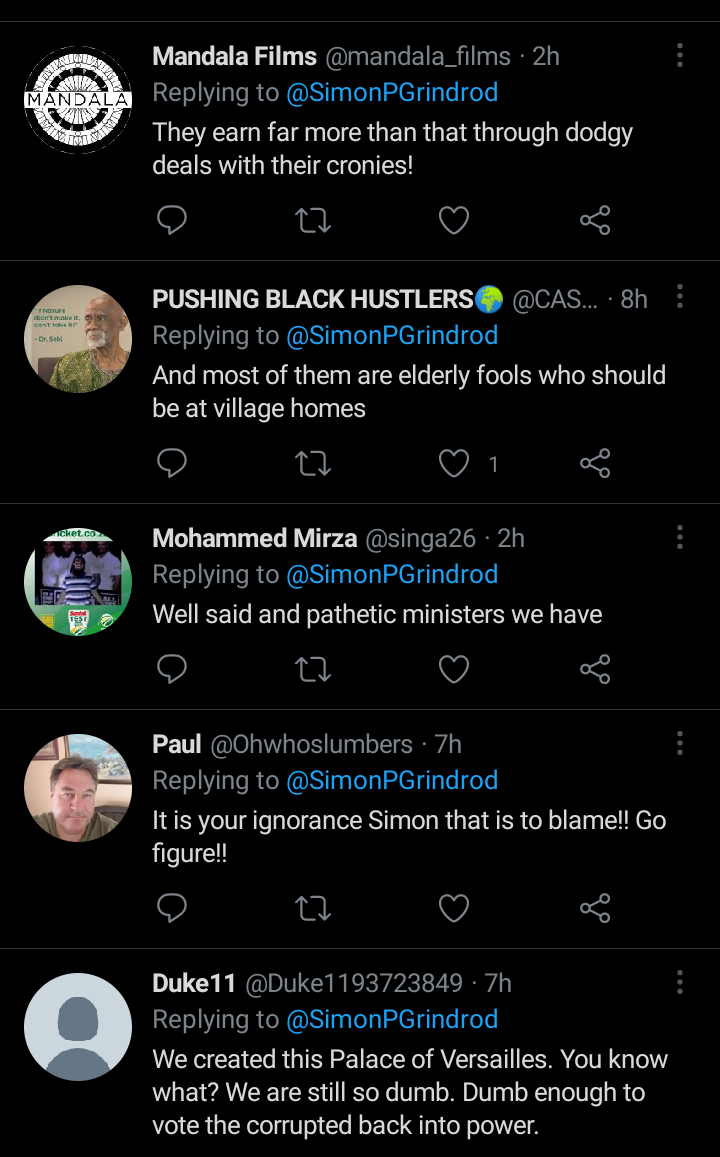Open more options for Mandala Films tweet

point(680,56)
